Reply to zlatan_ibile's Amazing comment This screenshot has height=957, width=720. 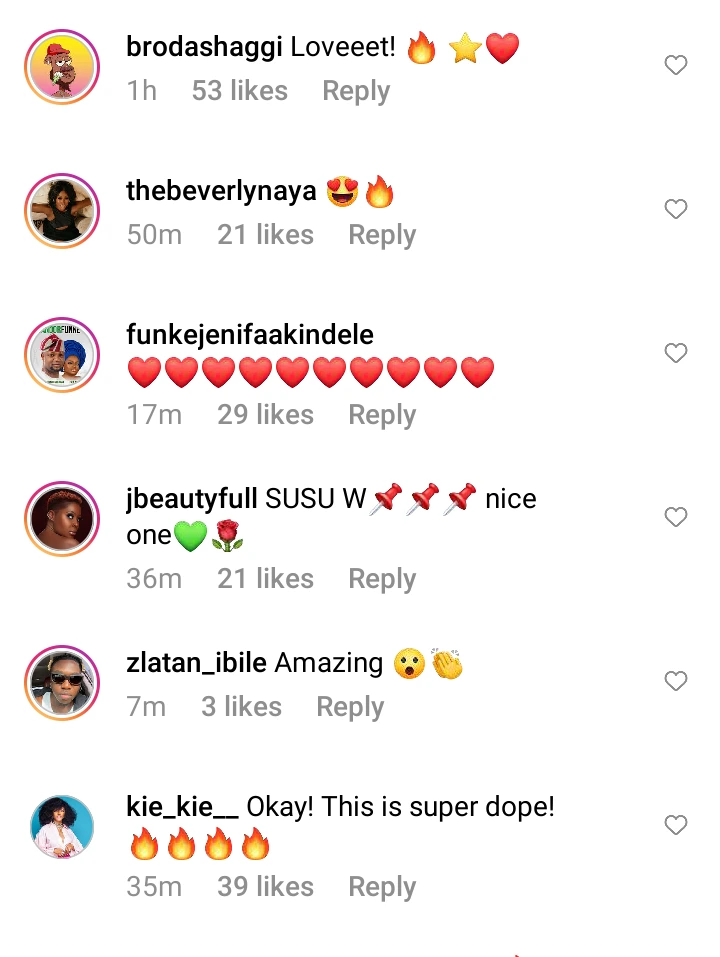click(x=350, y=707)
